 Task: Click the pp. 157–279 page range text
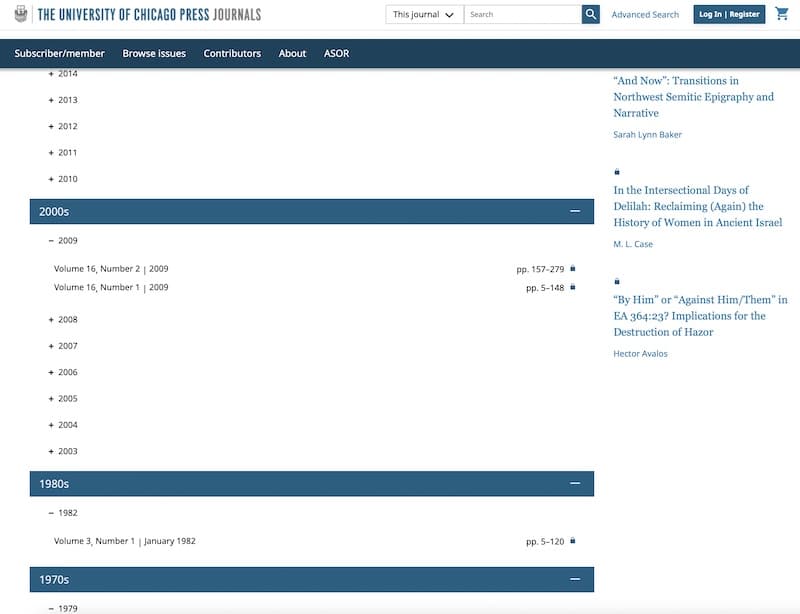pos(540,269)
